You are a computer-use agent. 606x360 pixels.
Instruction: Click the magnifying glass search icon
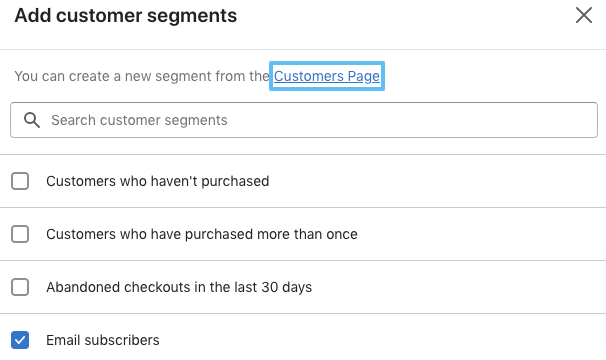tap(32, 120)
